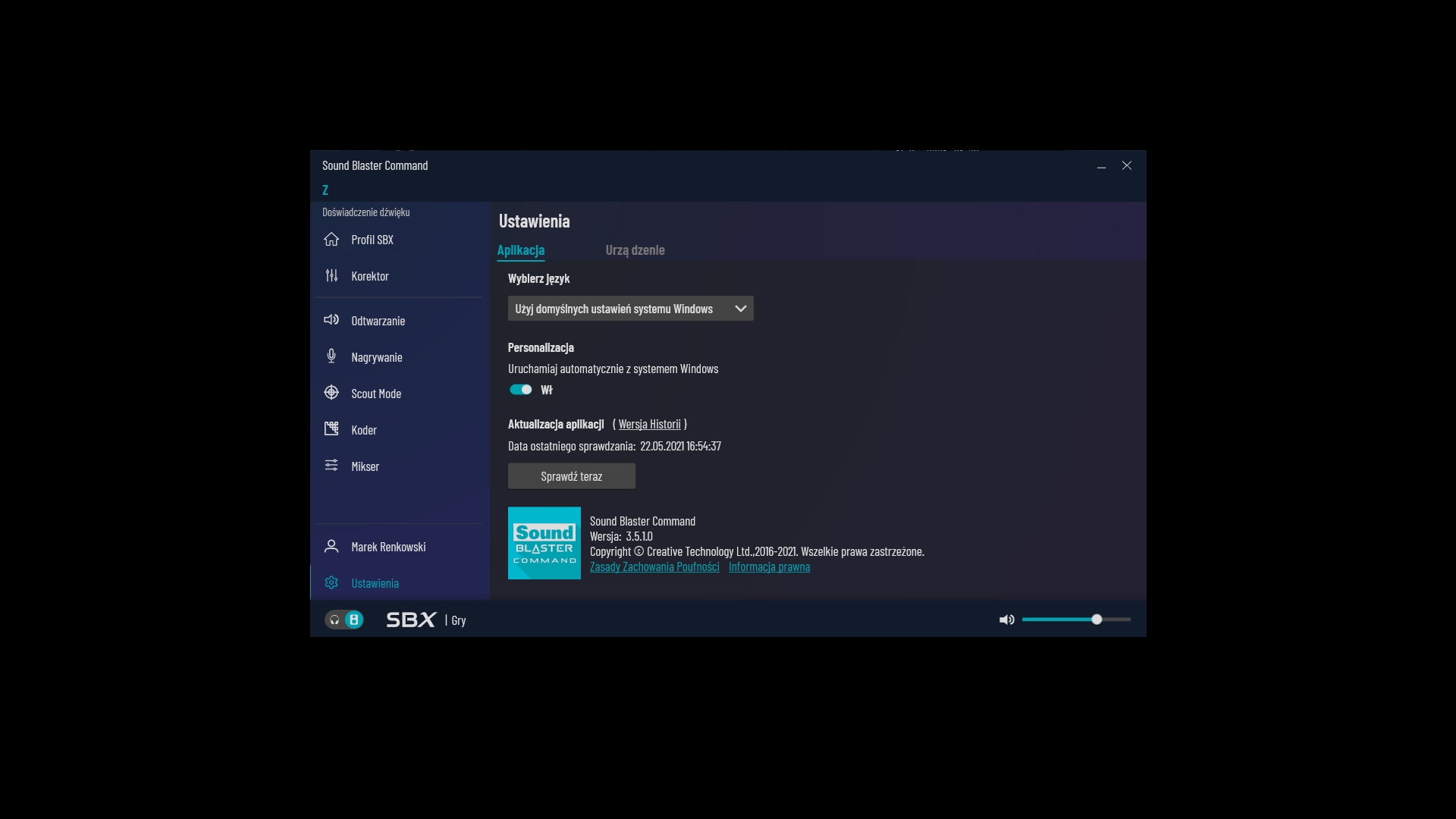The image size is (1456, 819).
Task: Switch to the Aplikacja tab
Action: pos(521,250)
